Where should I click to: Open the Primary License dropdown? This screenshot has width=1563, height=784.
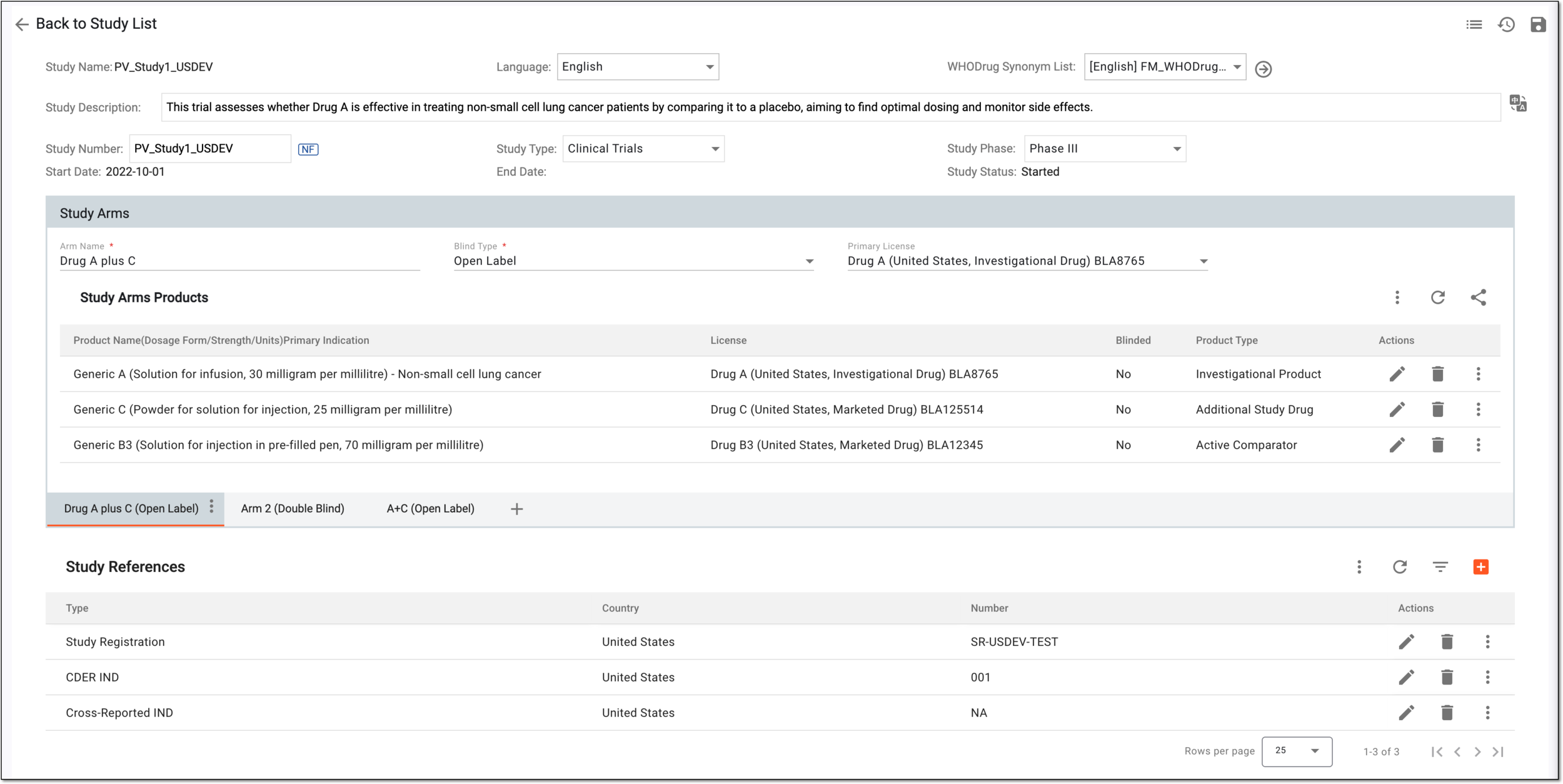click(x=1027, y=261)
